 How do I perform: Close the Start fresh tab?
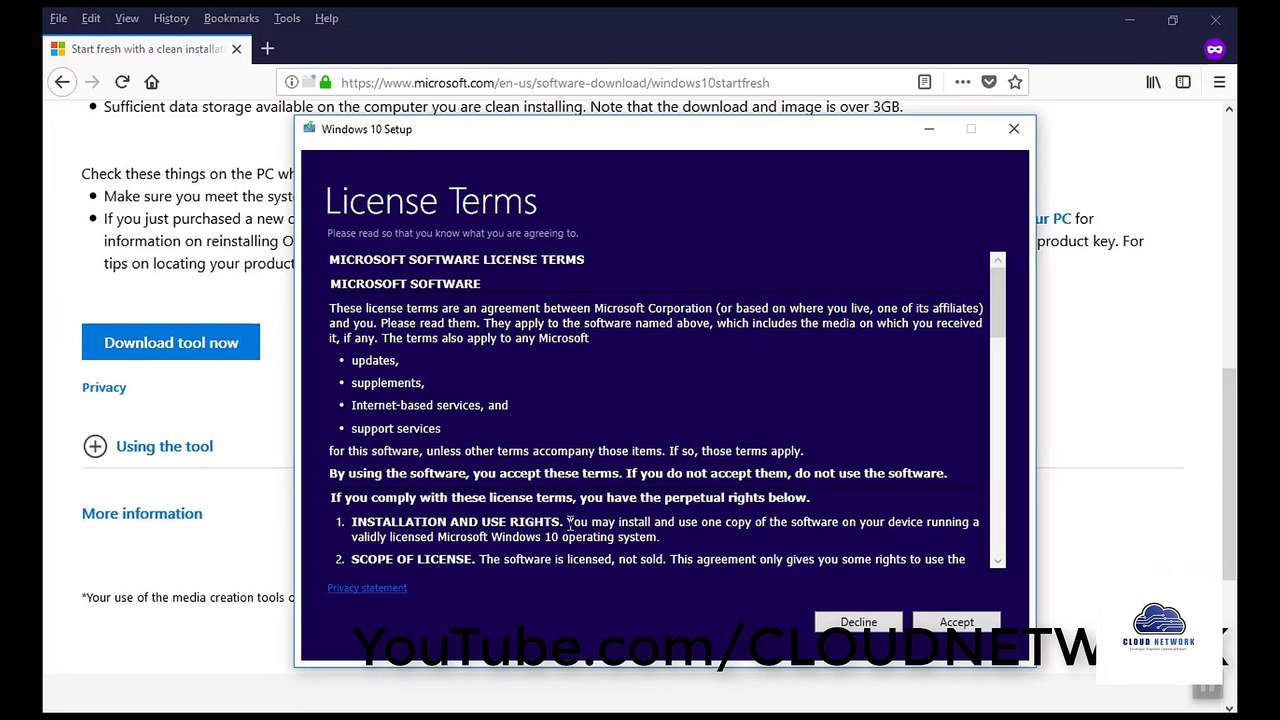tap(237, 49)
